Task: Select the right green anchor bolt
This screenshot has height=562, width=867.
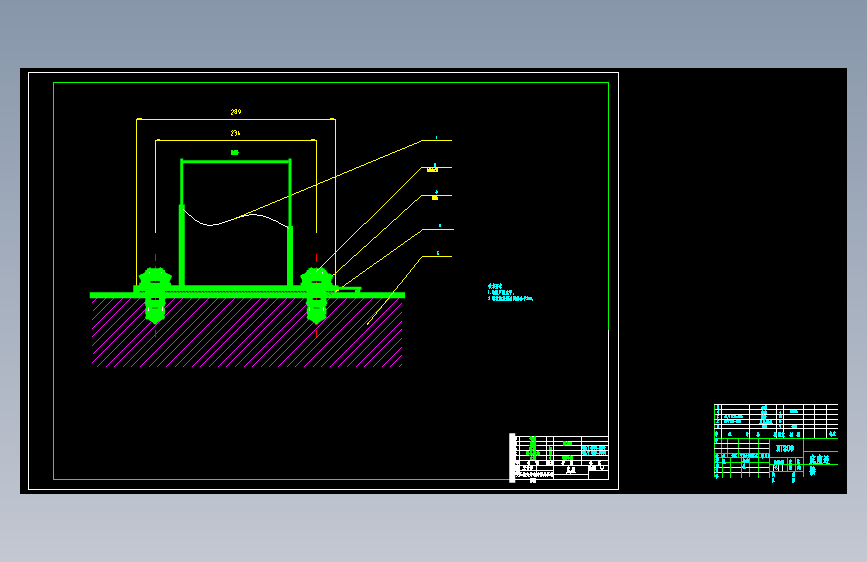Action: 316,295
